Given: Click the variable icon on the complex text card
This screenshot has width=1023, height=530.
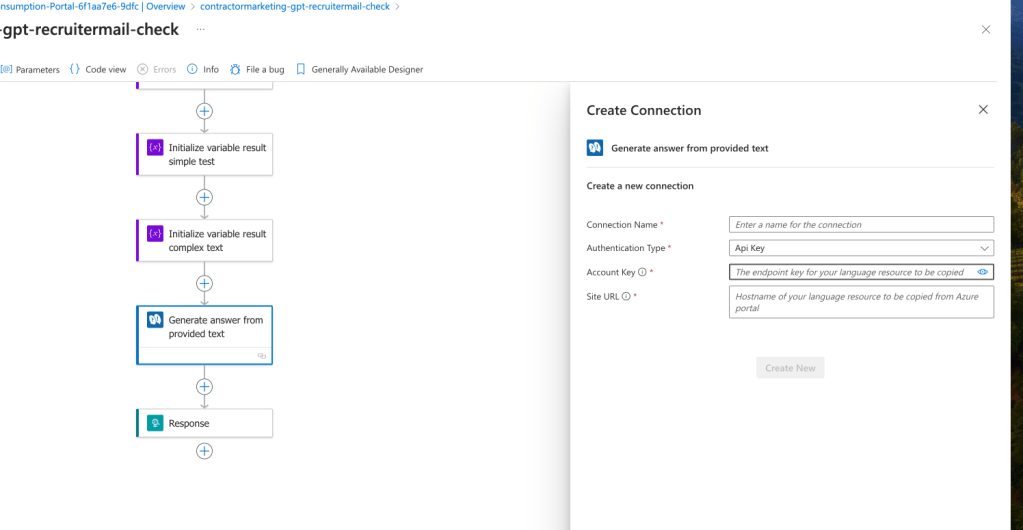Looking at the screenshot, I should pos(155,234).
